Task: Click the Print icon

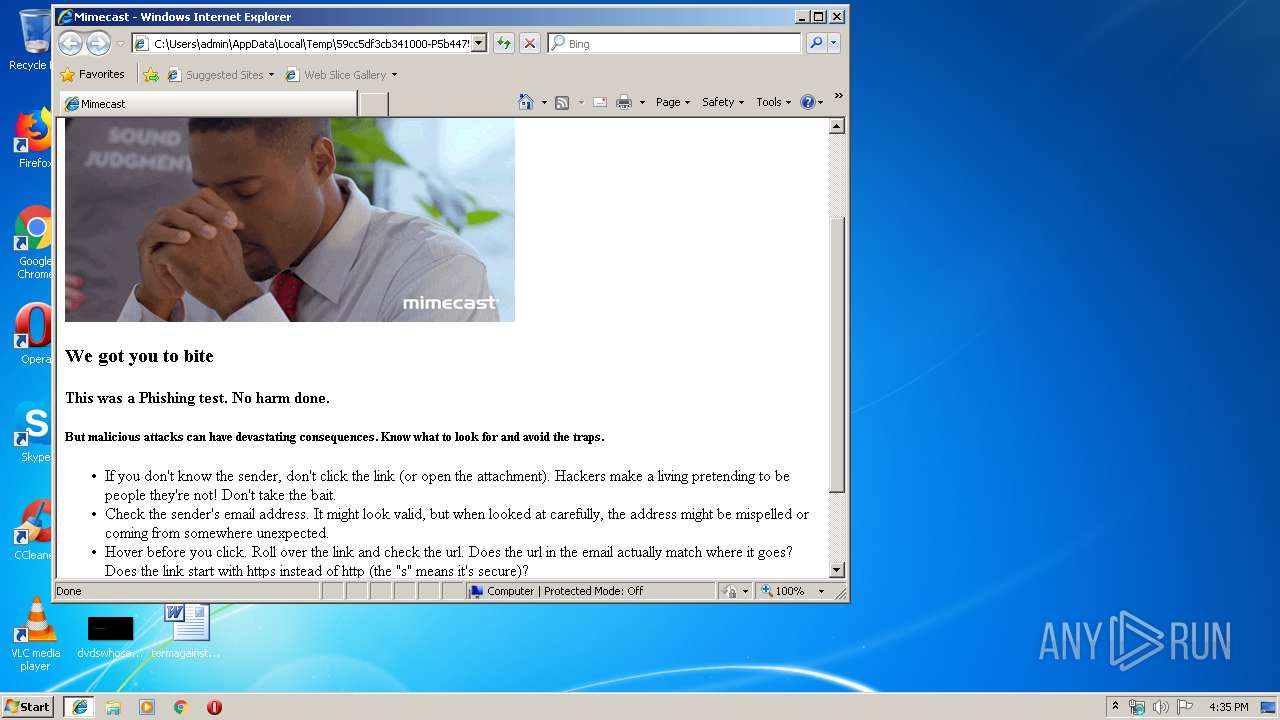Action: 624,102
